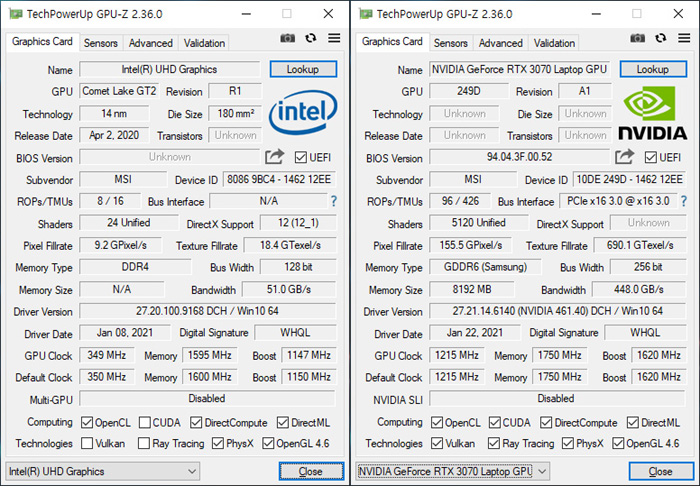Click Bus Interface question mark in Intel window
This screenshot has width=700, height=489.
point(333,201)
